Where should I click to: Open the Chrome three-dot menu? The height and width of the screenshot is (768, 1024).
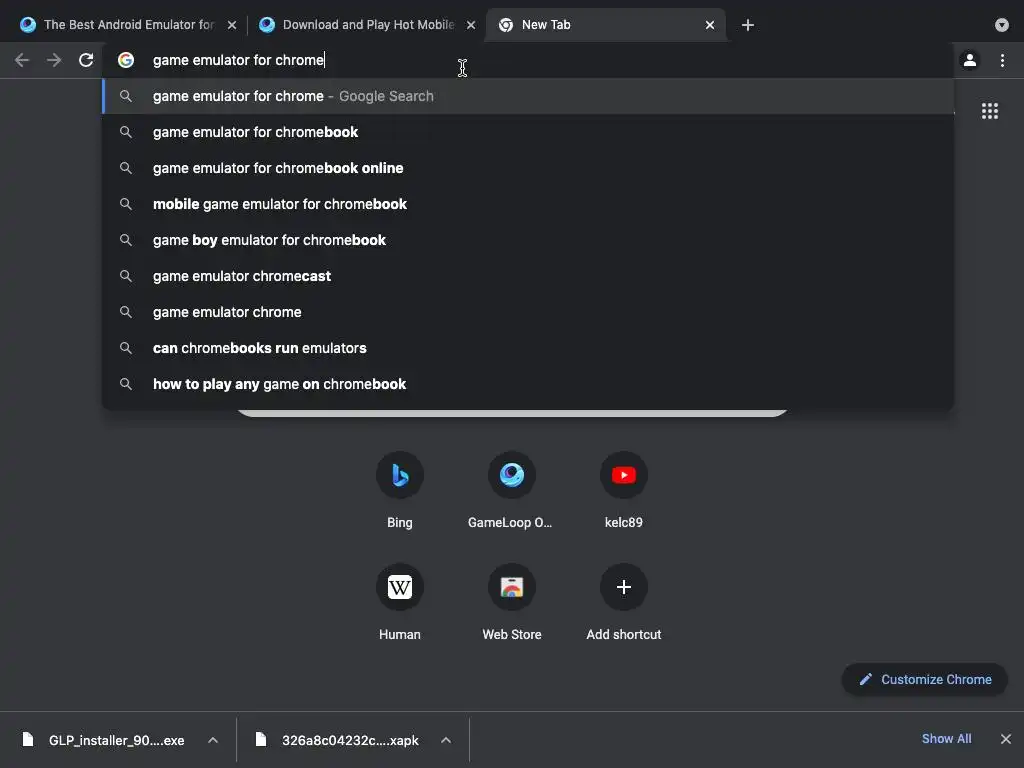click(1002, 60)
